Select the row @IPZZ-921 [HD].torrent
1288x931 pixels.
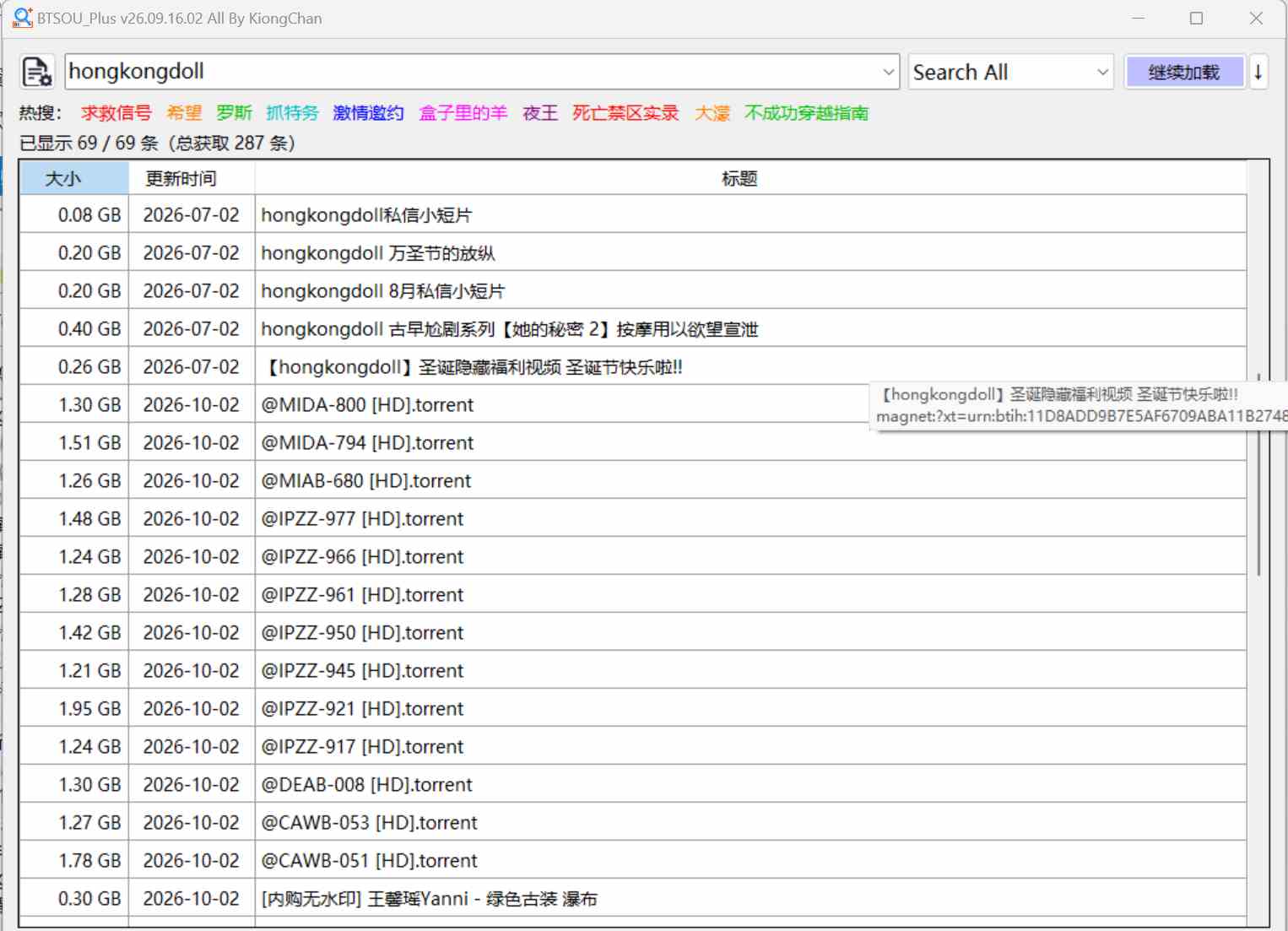click(633, 709)
